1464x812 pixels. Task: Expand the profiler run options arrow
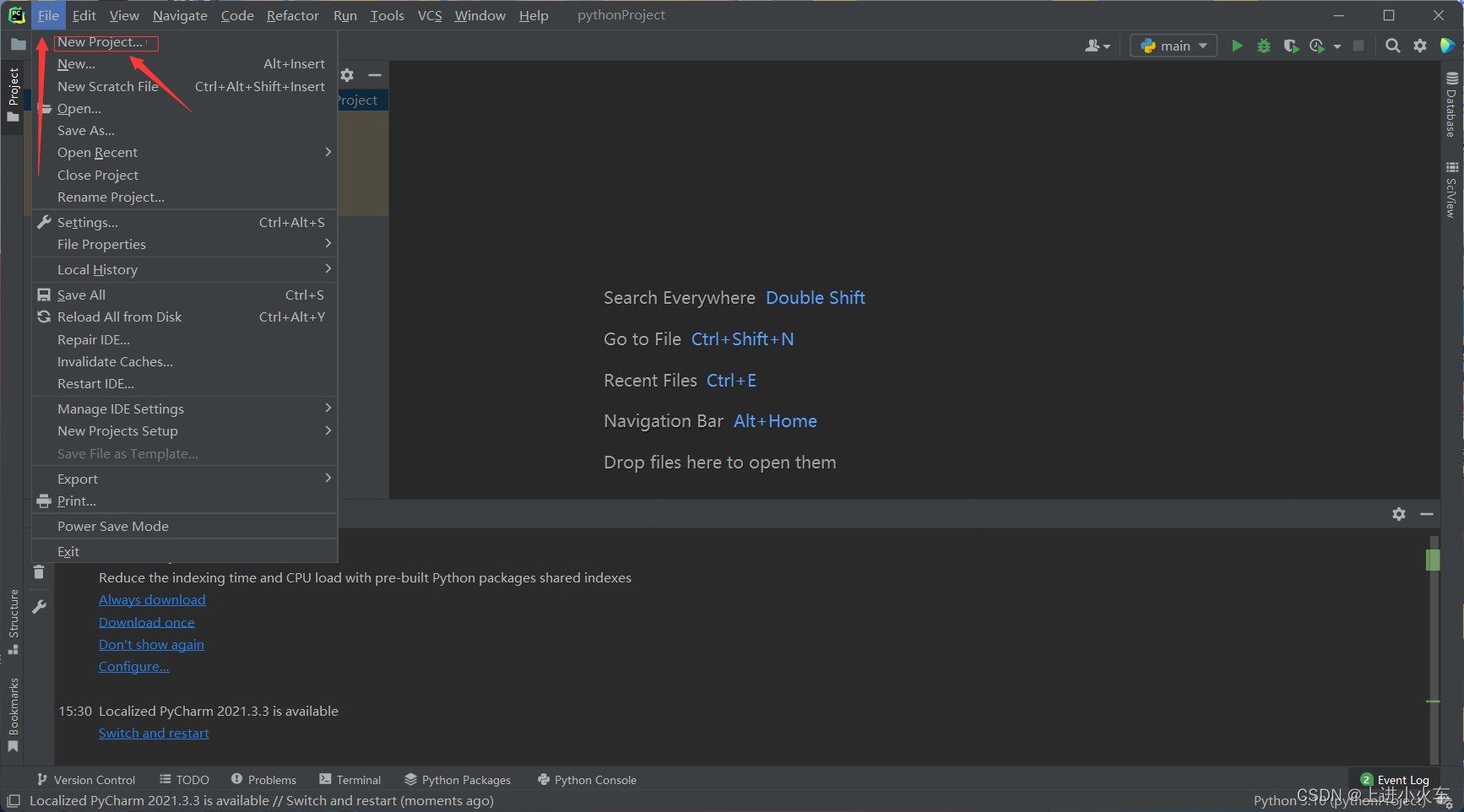tap(1337, 46)
